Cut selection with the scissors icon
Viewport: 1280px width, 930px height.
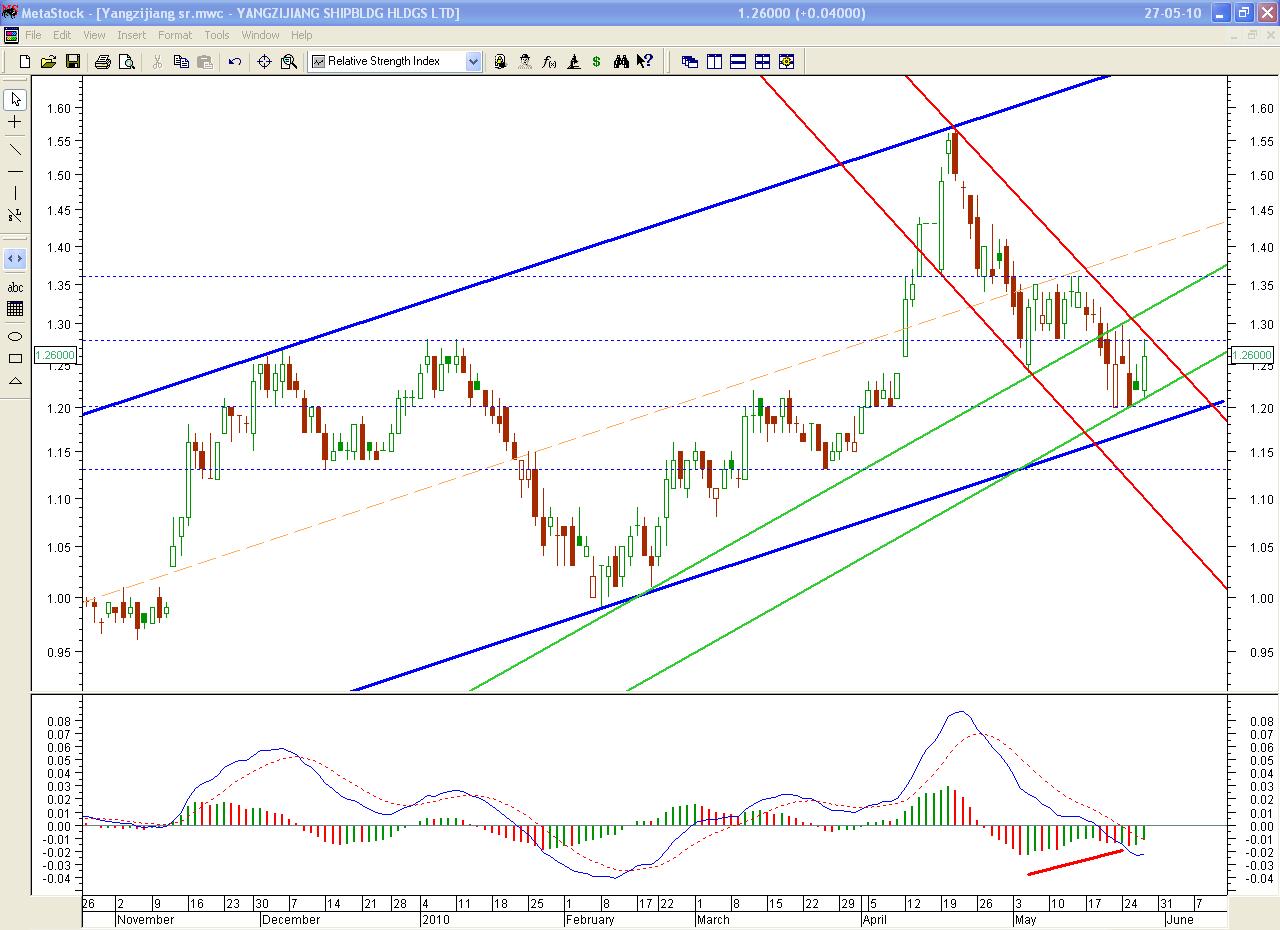[x=157, y=62]
